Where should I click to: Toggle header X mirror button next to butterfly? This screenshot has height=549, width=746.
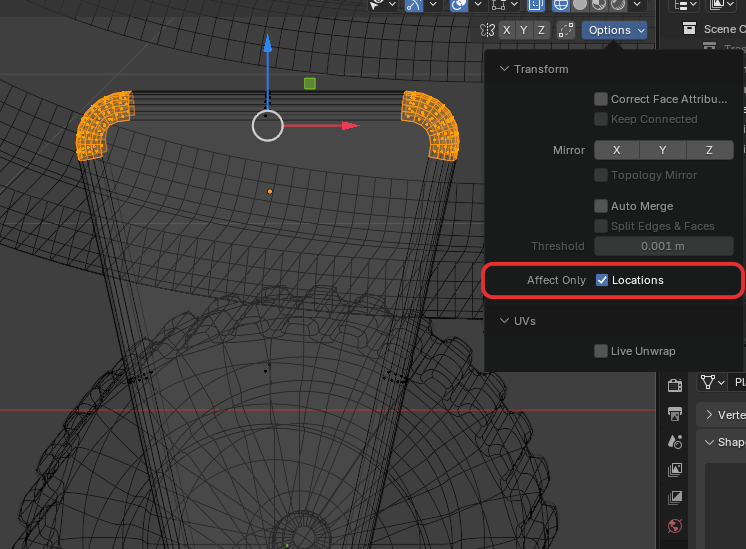click(507, 30)
